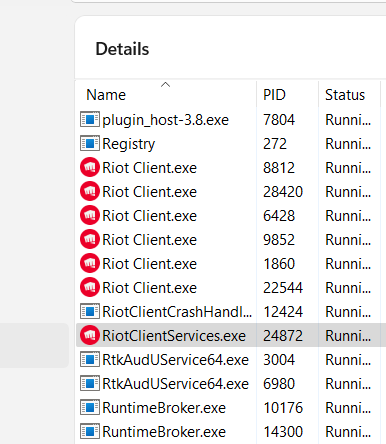Select the RiotClientCrashHandl... process name
This screenshot has width=386, height=444.
pyautogui.click(x=177, y=312)
